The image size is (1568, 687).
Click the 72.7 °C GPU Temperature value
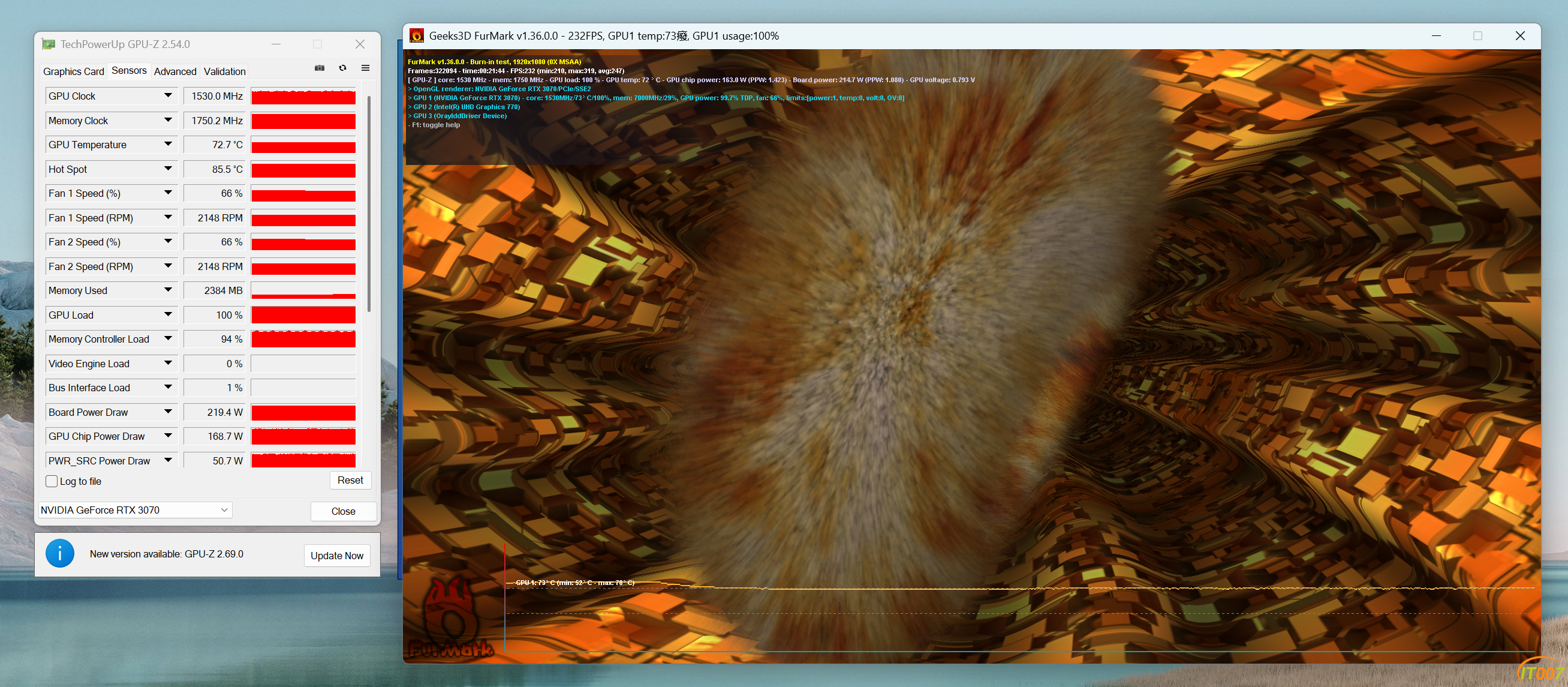[213, 145]
